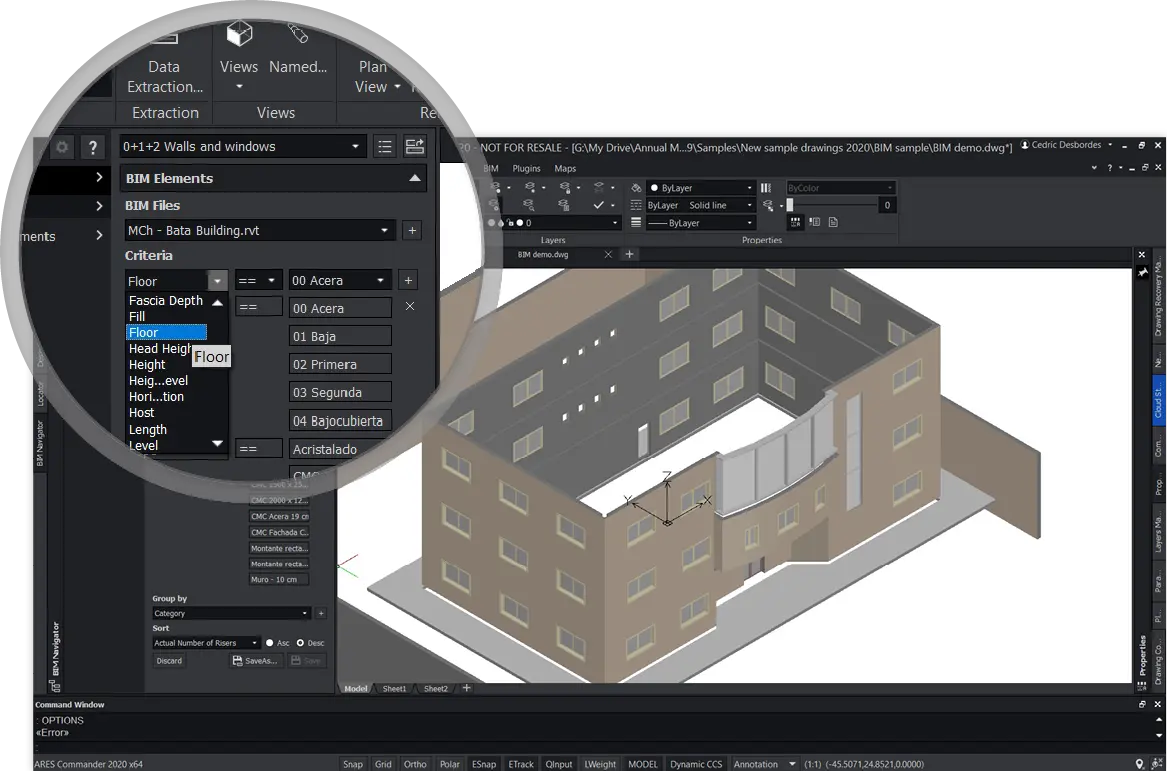Switch to the Sheet2 tab
This screenshot has width=1167, height=771.
click(x=436, y=688)
